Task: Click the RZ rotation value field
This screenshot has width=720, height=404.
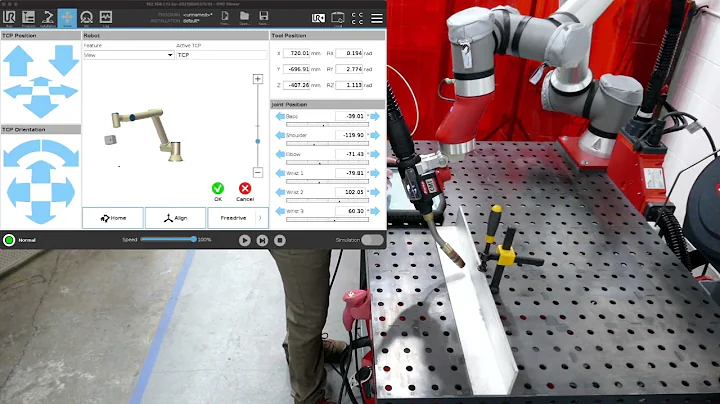Action: click(349, 85)
